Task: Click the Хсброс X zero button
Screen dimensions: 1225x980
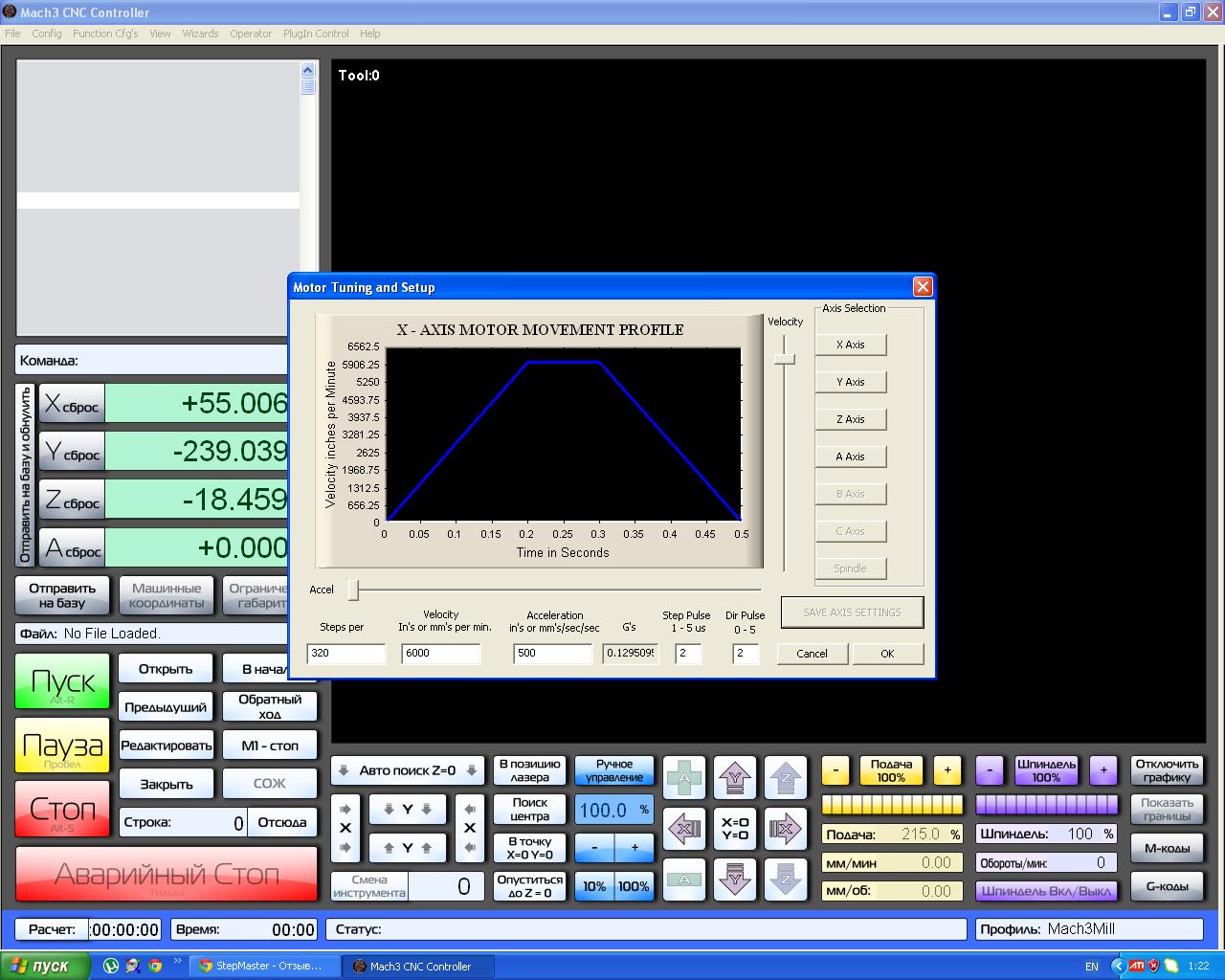Action: [x=72, y=404]
